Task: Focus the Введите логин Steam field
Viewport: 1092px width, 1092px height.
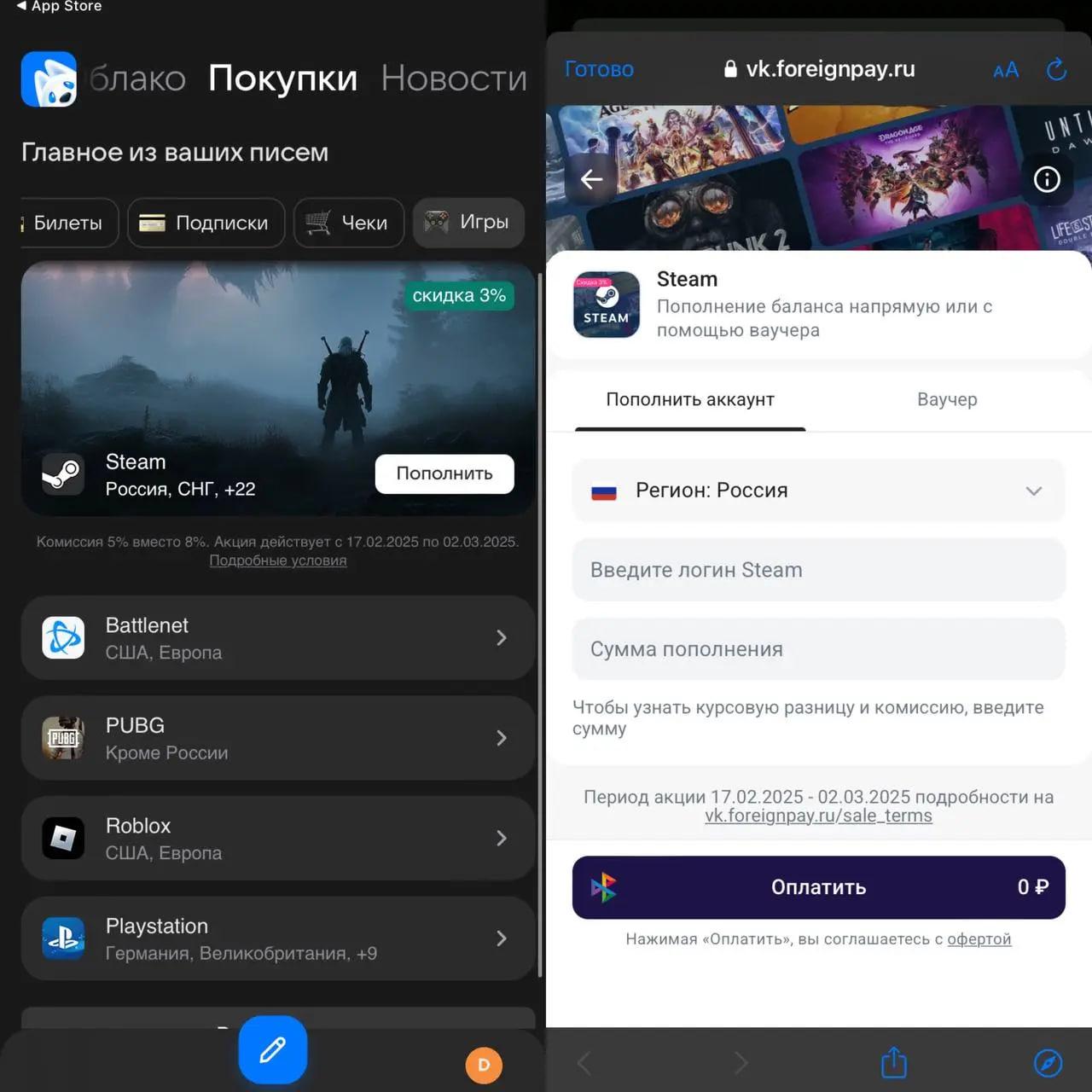Action: [x=819, y=570]
